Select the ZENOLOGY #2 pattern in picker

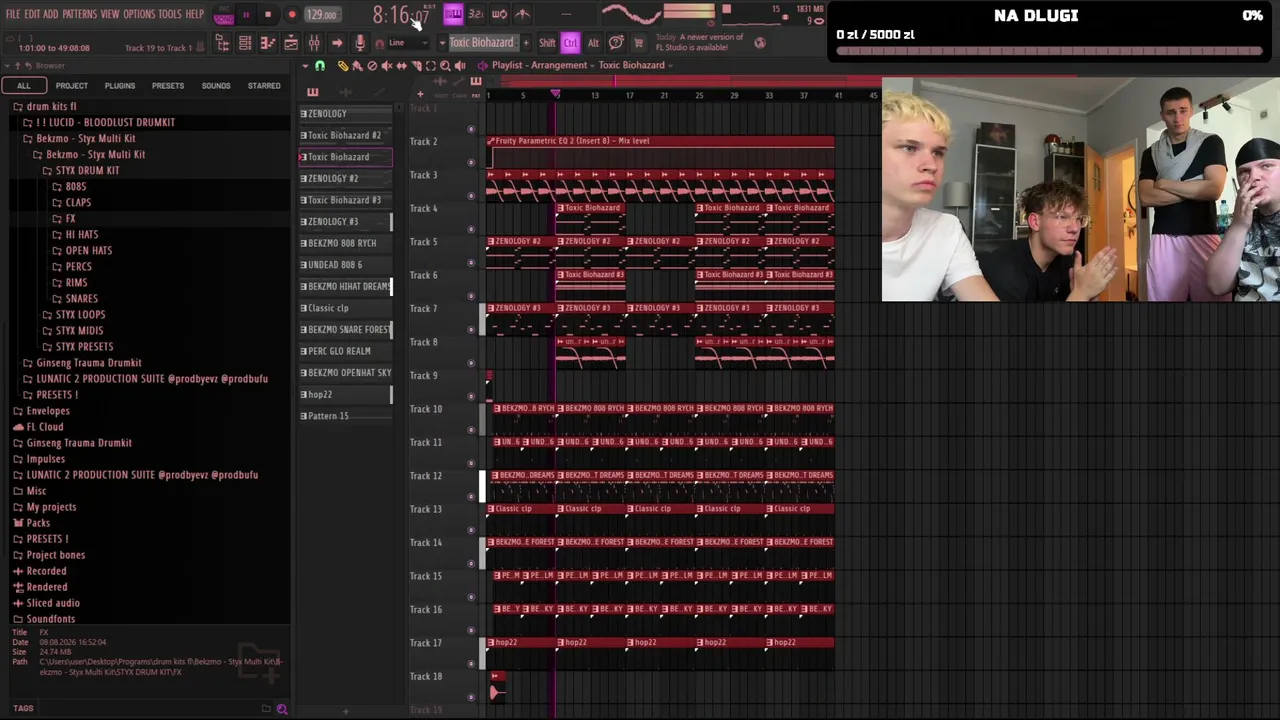(346, 179)
